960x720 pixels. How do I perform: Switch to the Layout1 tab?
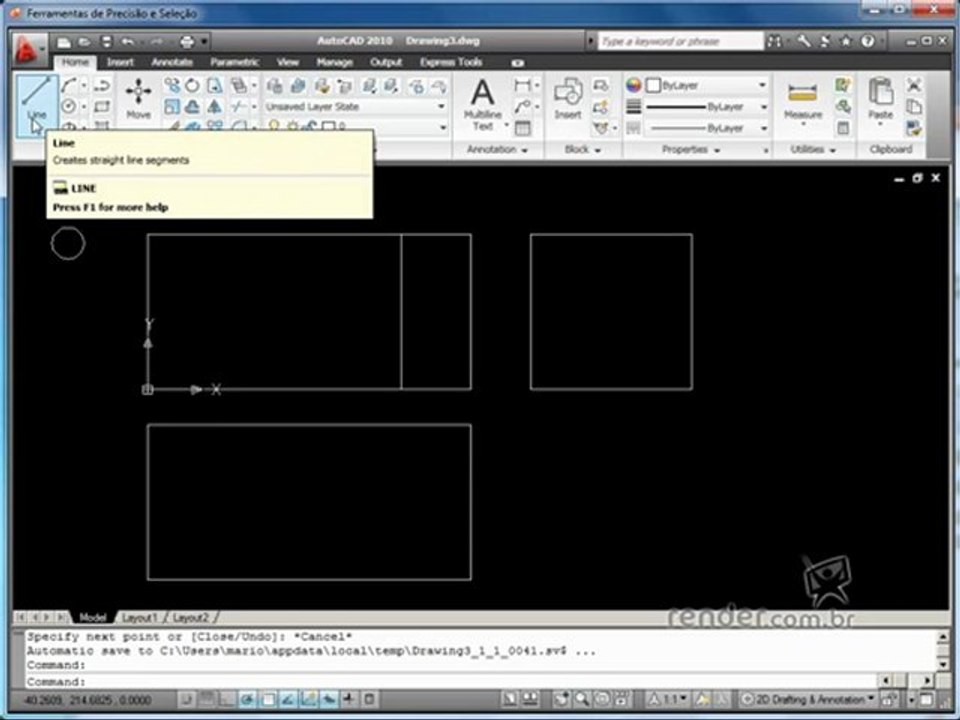pos(140,617)
